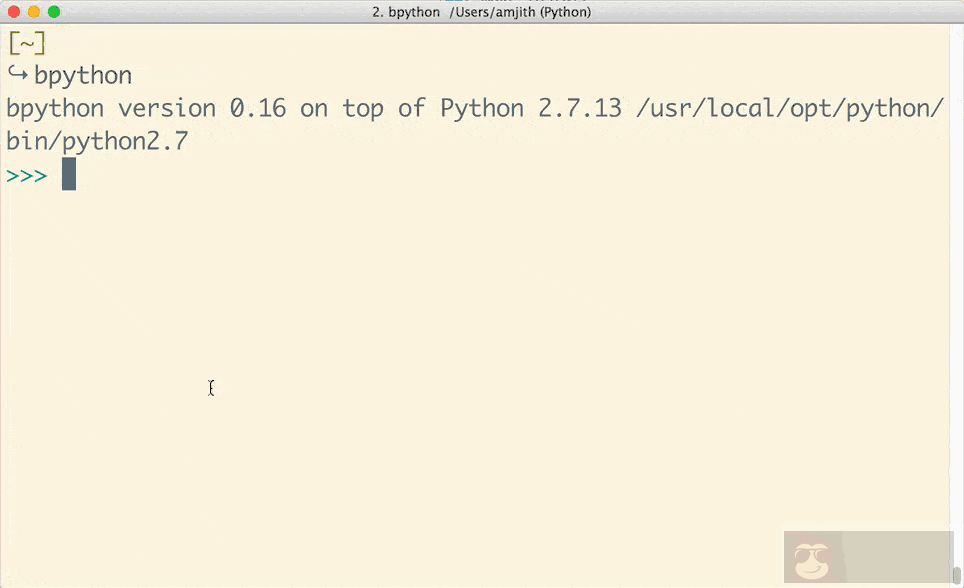Screen dimensions: 964x588
Task: Click the vertical scrollbar track
Action: [956, 300]
